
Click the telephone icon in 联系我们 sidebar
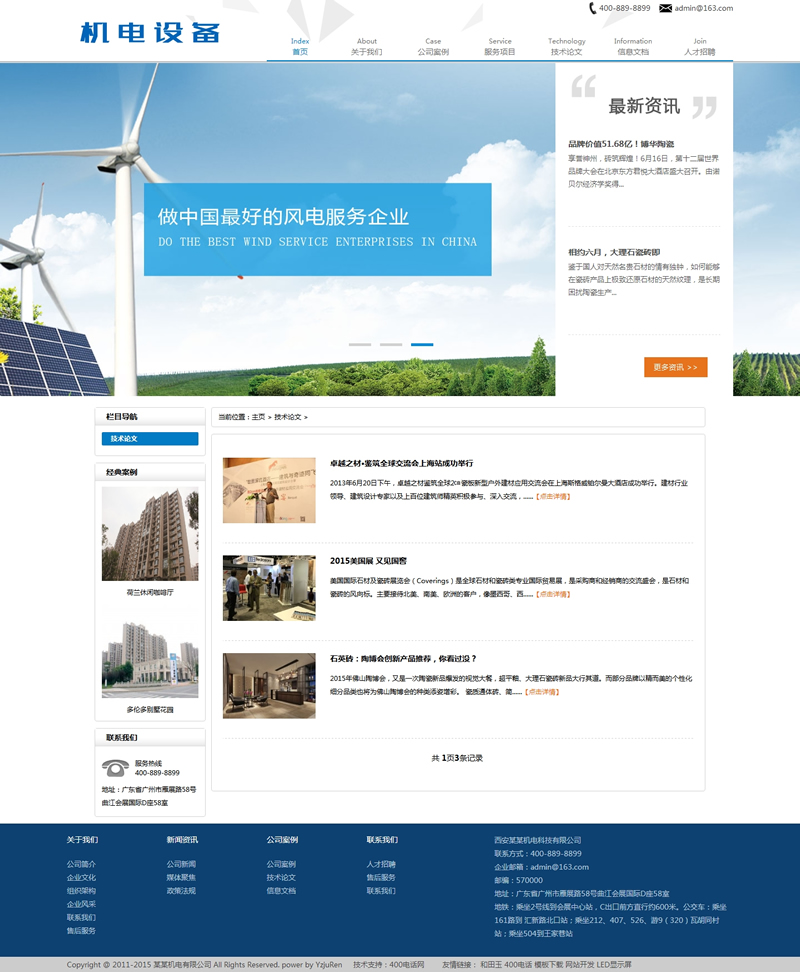click(x=115, y=768)
